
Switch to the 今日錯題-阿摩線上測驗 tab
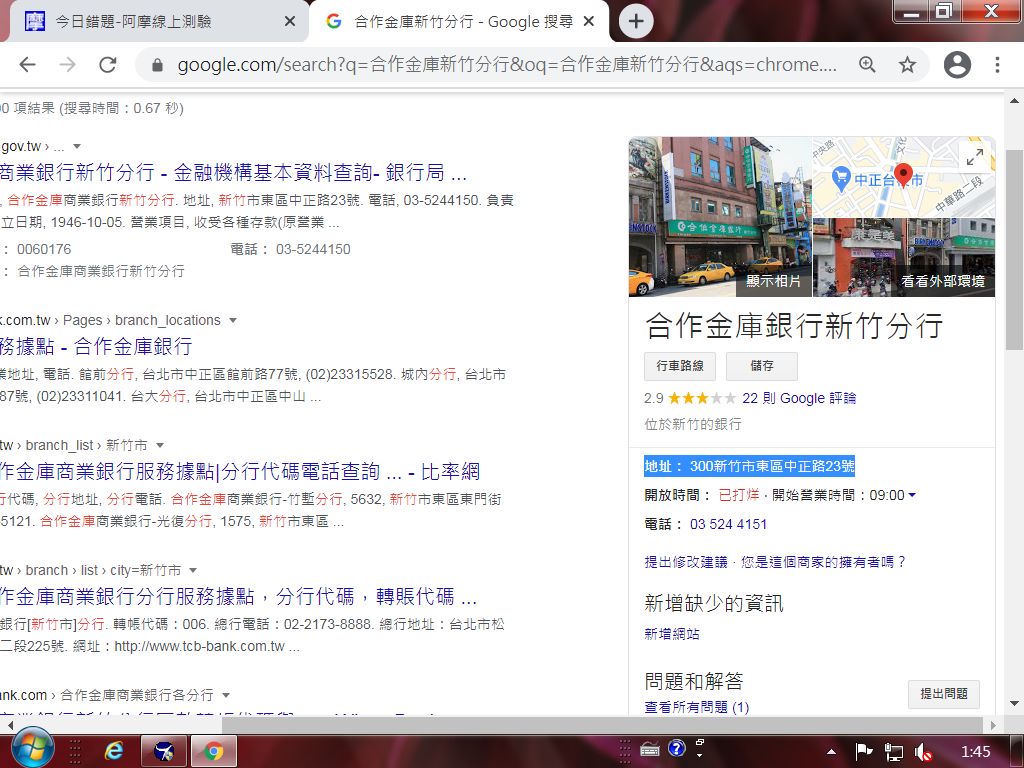[x=140, y=20]
